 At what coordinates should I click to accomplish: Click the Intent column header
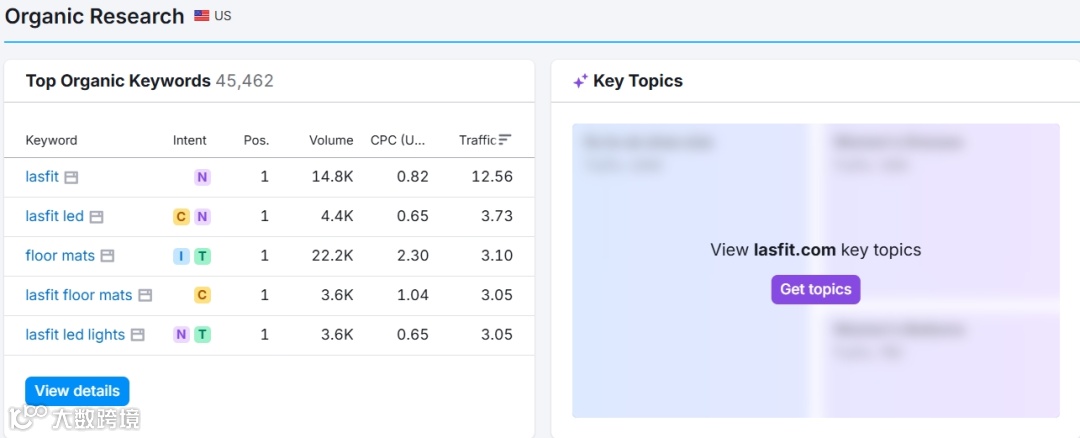[189, 140]
